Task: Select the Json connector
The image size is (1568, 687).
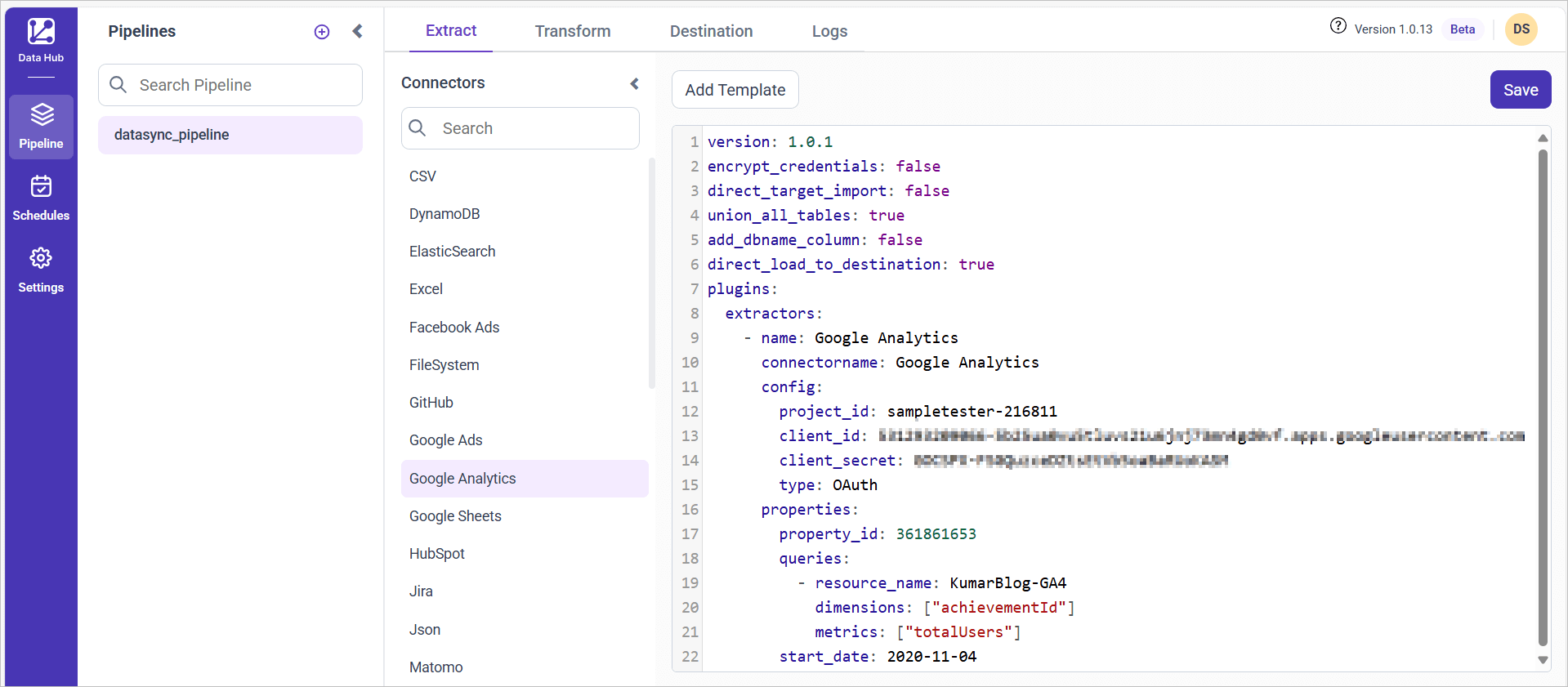Action: point(525,630)
